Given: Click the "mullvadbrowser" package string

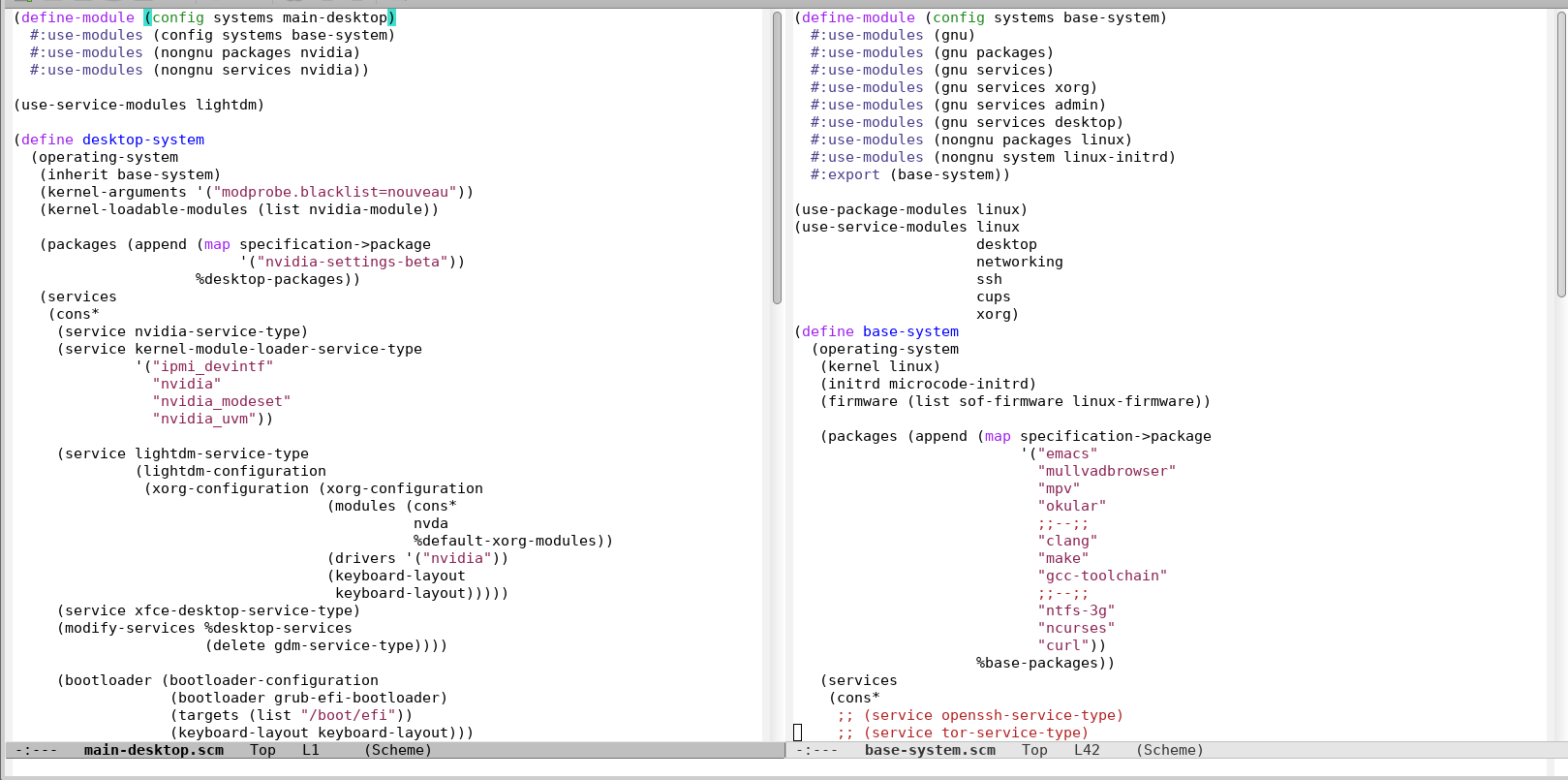Looking at the screenshot, I should (x=1106, y=471).
